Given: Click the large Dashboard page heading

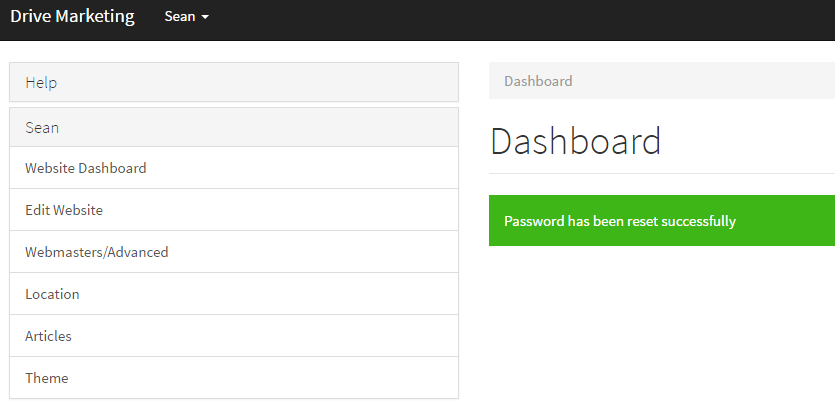Looking at the screenshot, I should [575, 141].
